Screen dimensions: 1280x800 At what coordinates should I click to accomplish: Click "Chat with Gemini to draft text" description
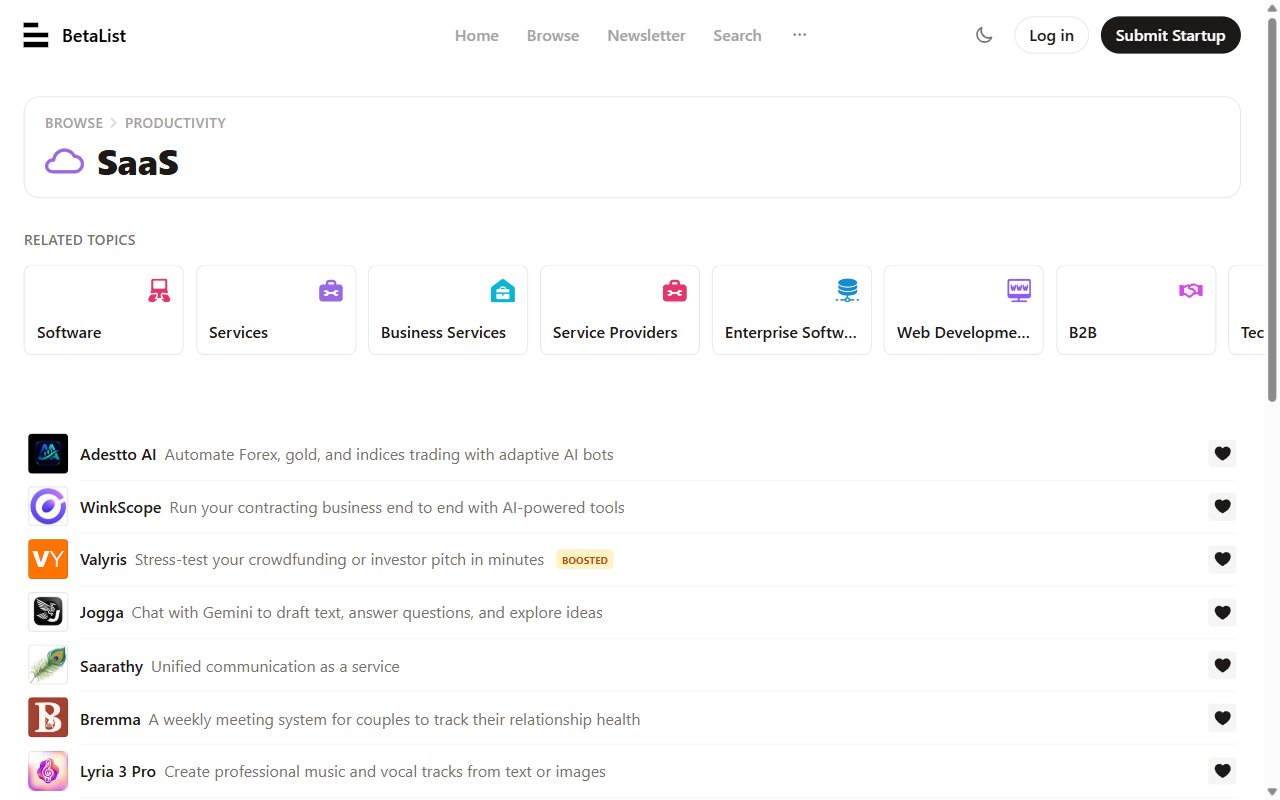(x=367, y=612)
